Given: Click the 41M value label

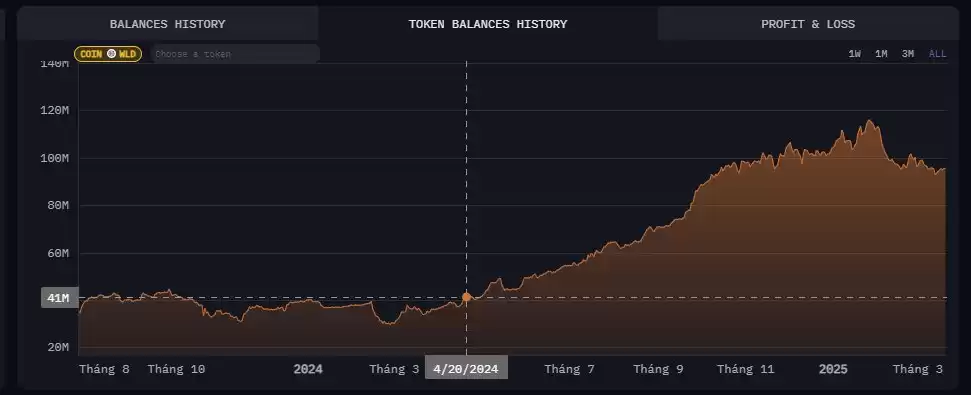Looking at the screenshot, I should [x=59, y=298].
